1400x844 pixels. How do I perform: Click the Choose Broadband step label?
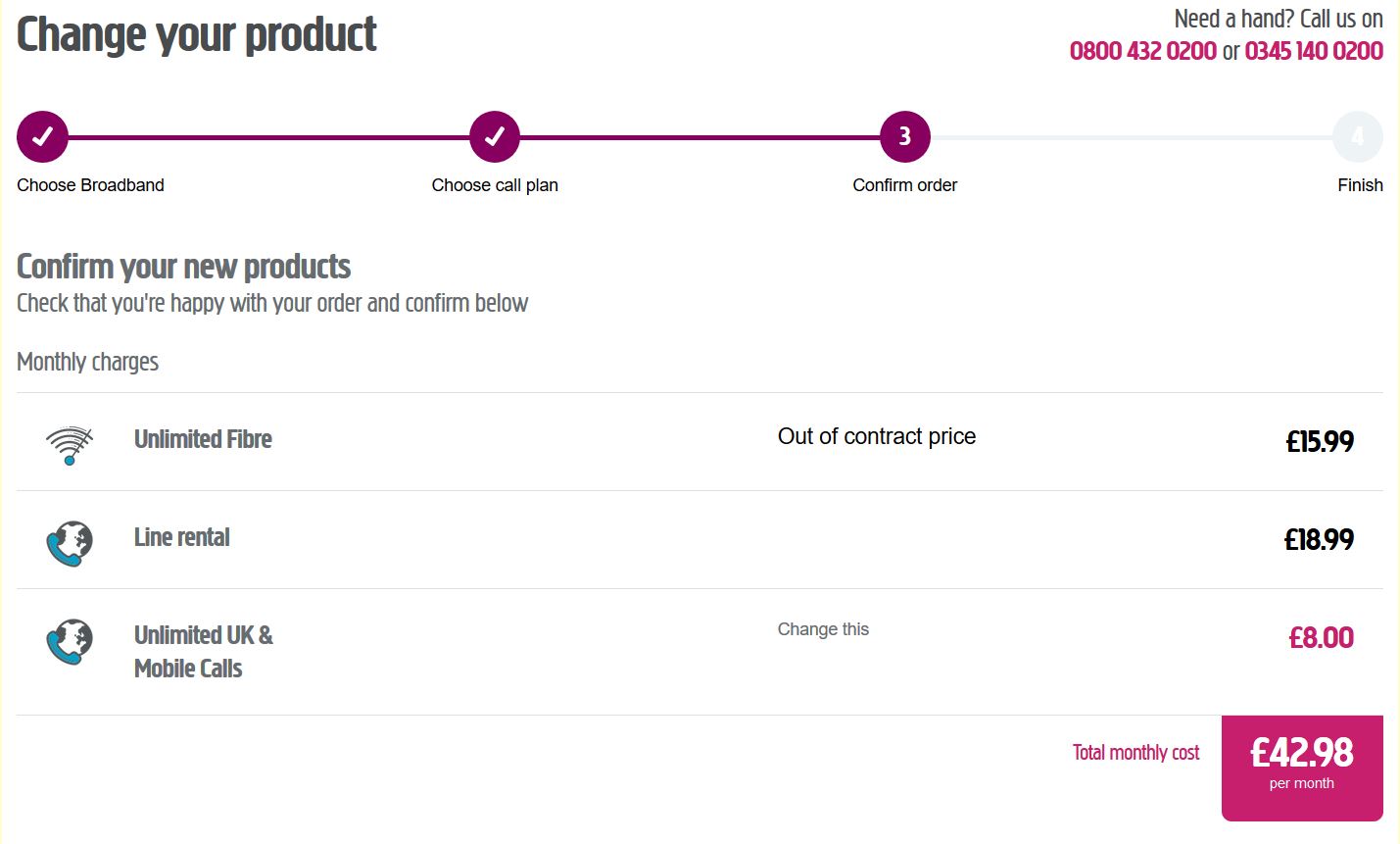[x=90, y=185]
